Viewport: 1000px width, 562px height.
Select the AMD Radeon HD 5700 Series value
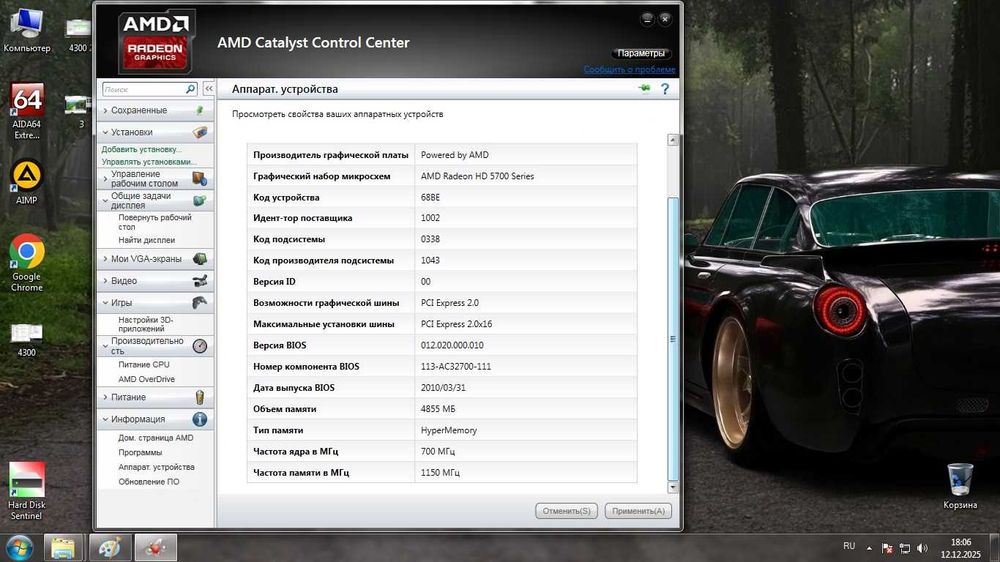tap(478, 176)
